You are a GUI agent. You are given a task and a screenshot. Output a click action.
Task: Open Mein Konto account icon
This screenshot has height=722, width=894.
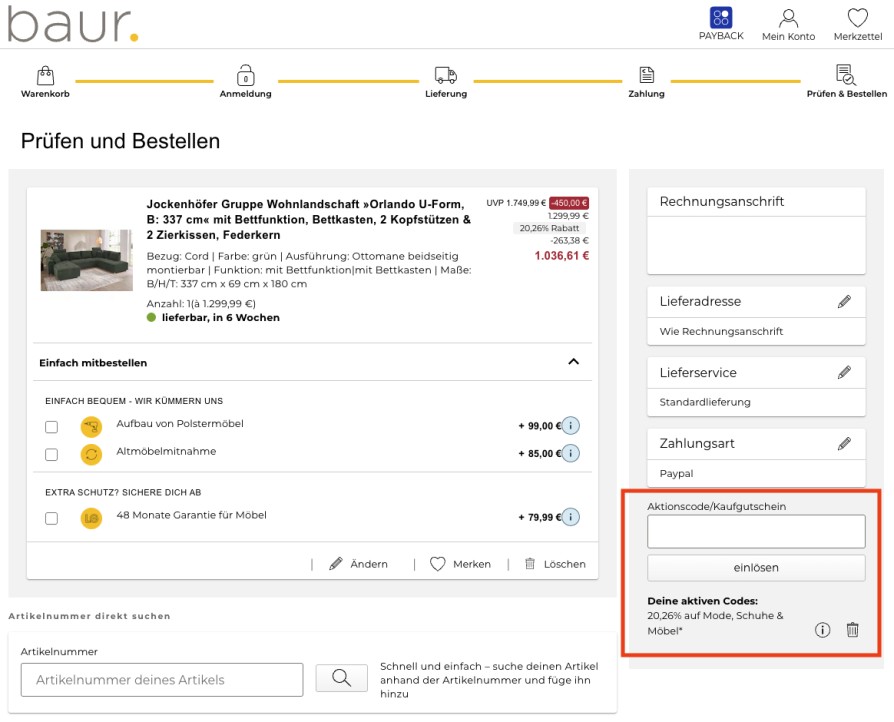(x=788, y=18)
